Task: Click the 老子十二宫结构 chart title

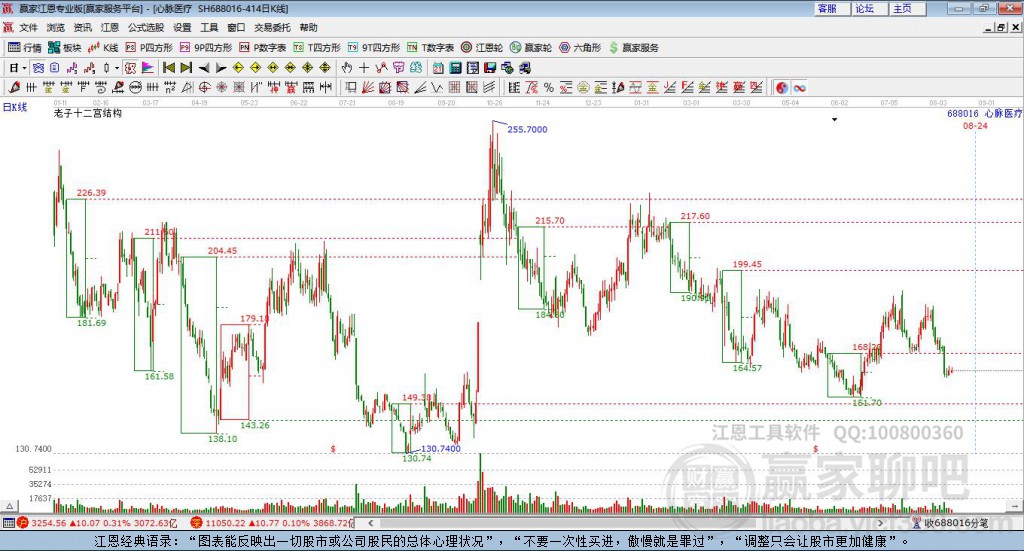Action: [x=88, y=113]
